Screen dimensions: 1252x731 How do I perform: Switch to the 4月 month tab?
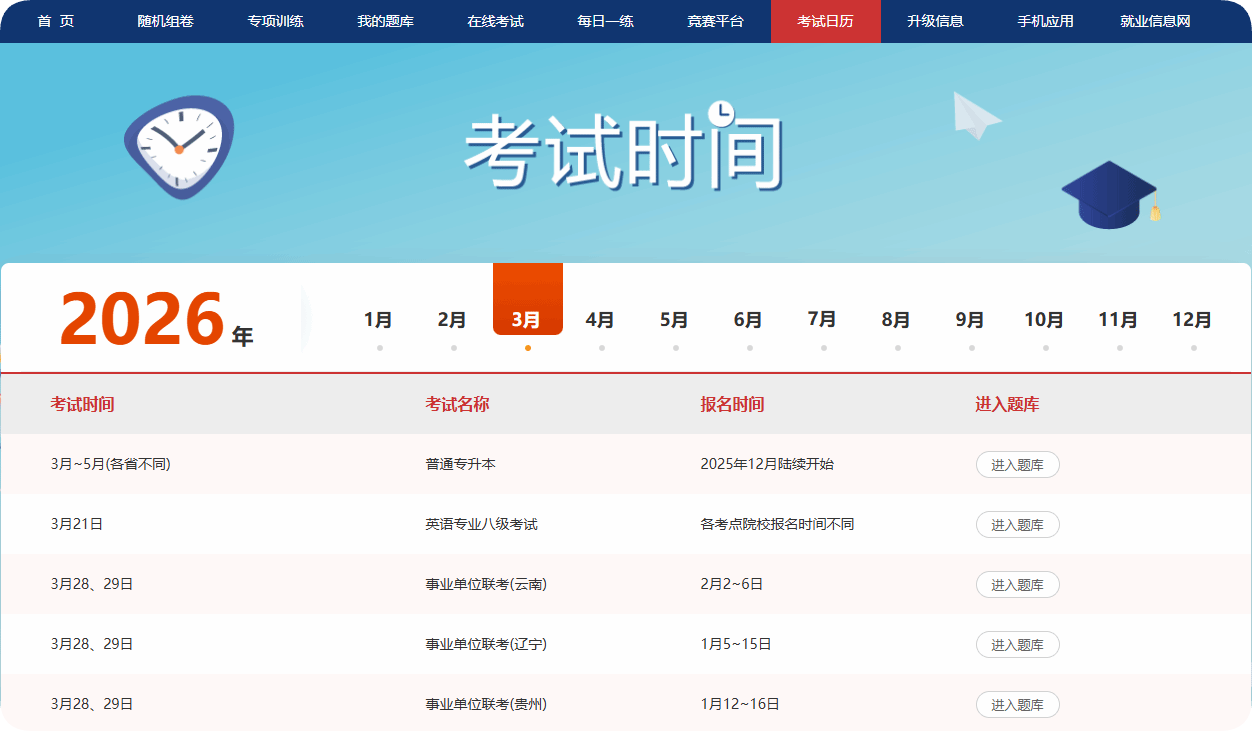tap(600, 320)
